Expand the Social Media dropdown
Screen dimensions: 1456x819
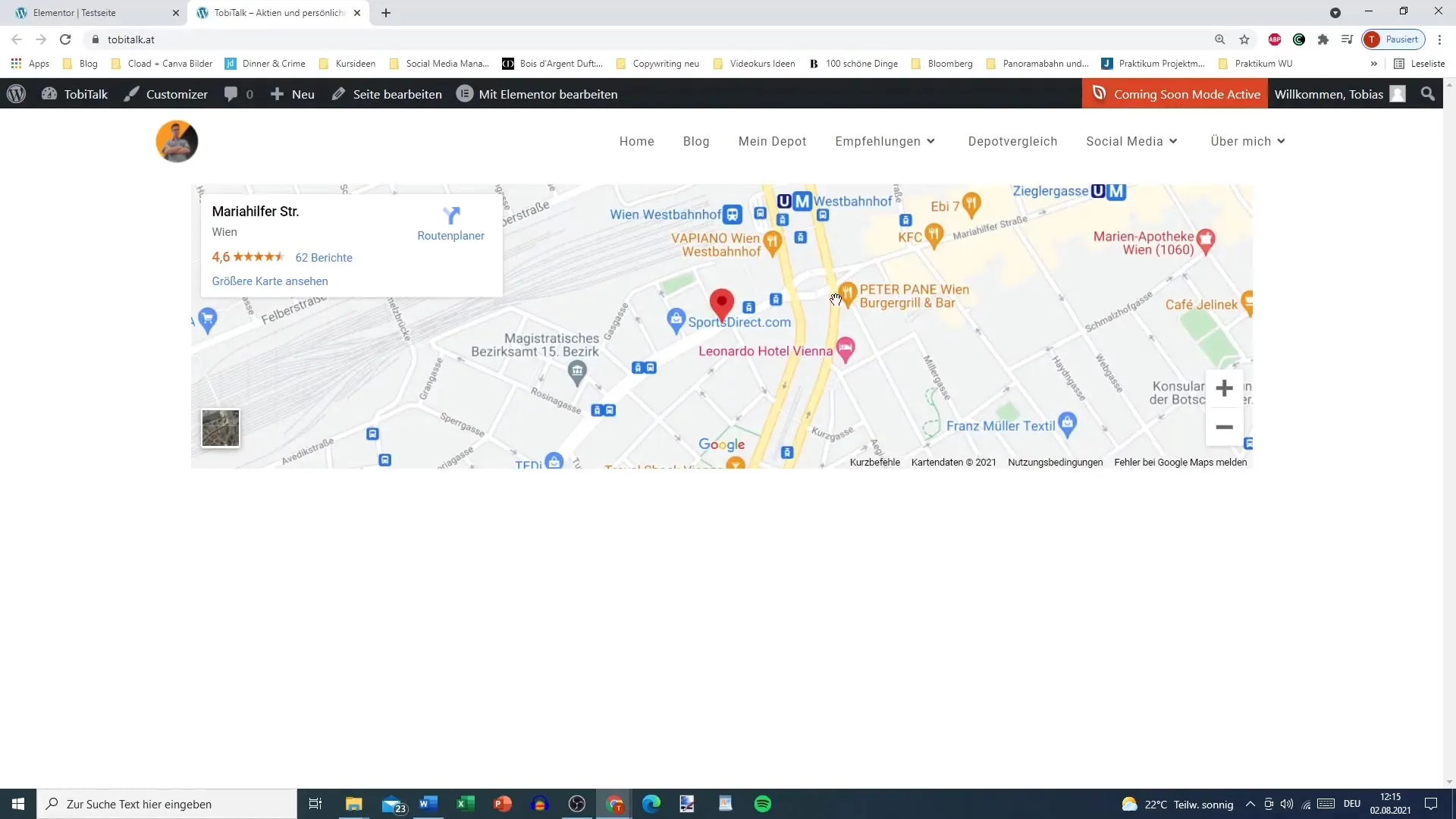1132,141
